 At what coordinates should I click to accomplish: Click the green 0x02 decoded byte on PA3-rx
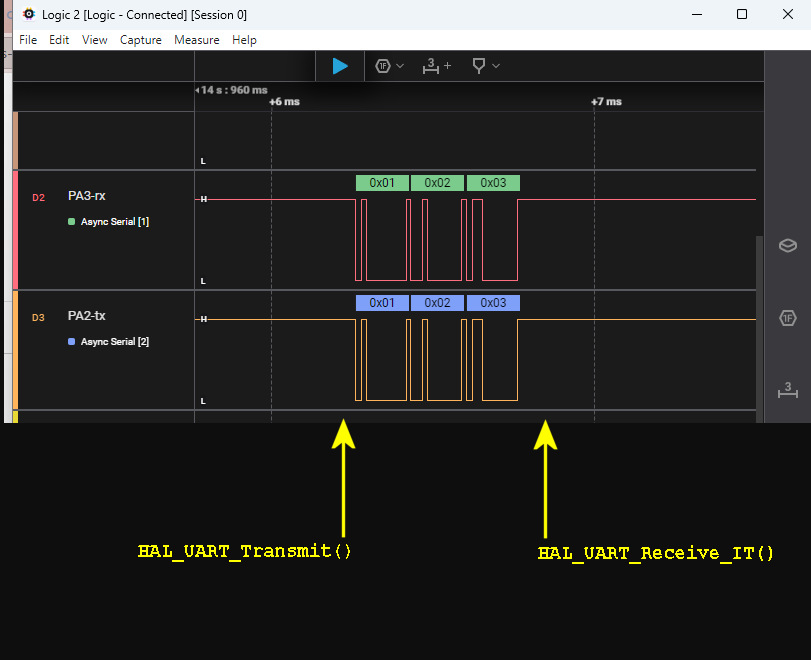point(438,183)
